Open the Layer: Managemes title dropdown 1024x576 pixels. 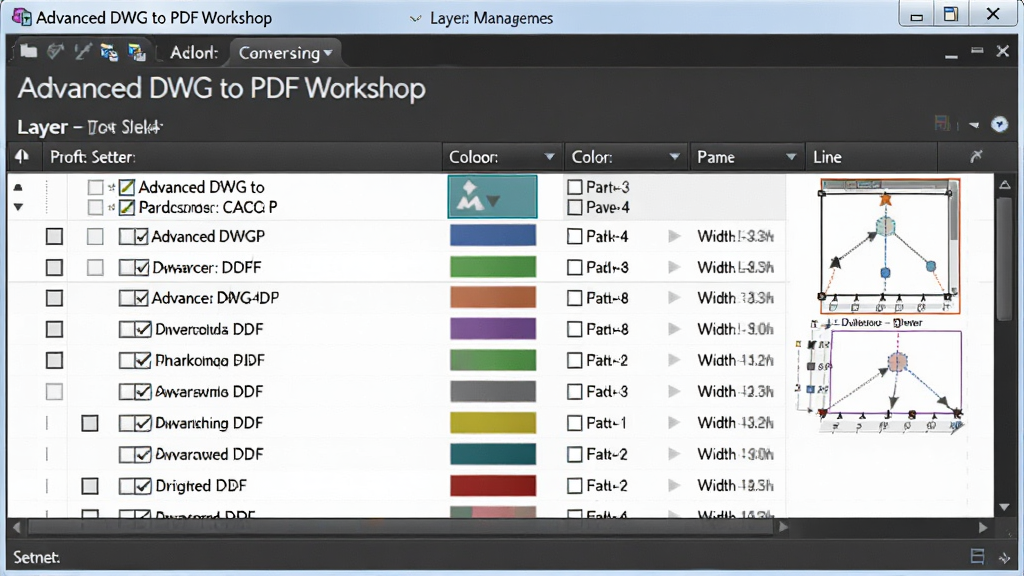pos(415,18)
